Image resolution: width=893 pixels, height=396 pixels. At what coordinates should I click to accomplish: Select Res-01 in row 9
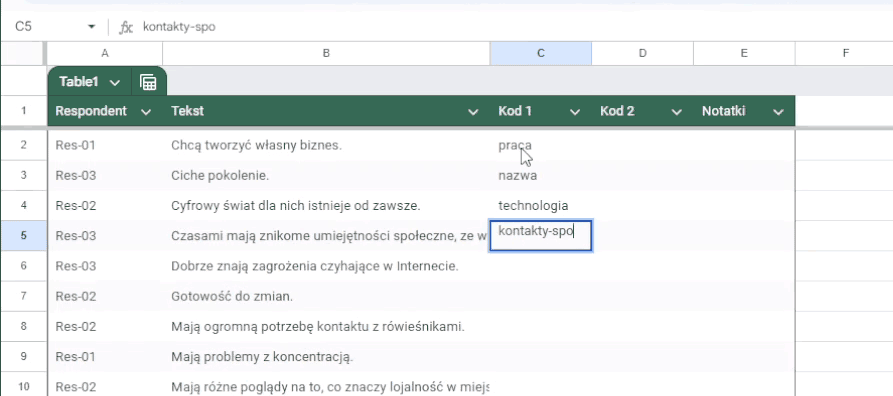coord(105,357)
